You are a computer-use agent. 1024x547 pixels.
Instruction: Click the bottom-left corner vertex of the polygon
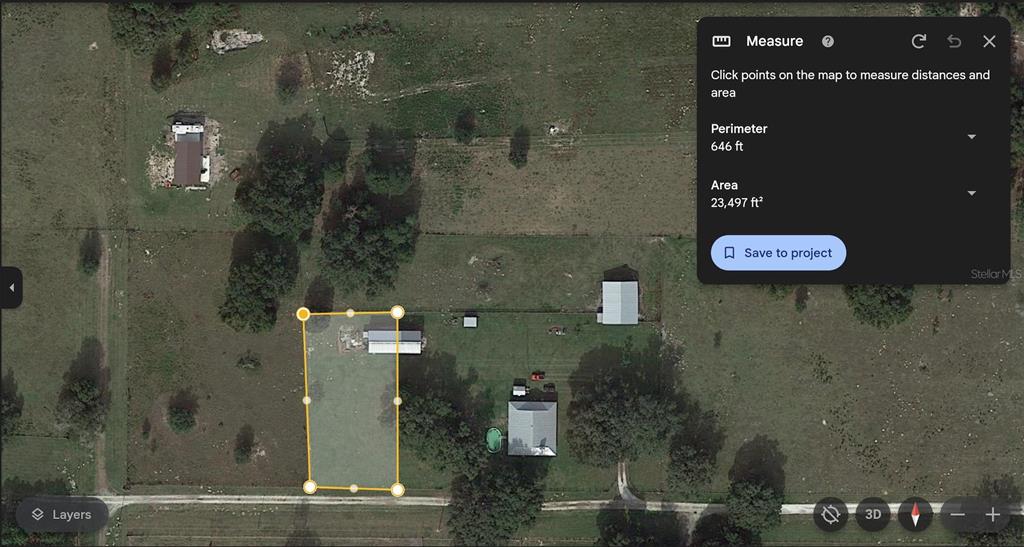pyautogui.click(x=310, y=486)
